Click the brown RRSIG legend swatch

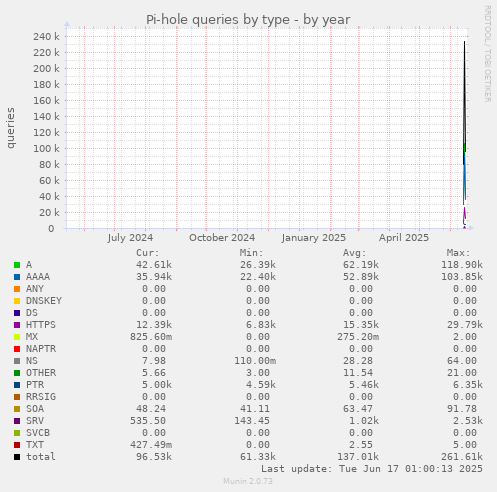pos(17,397)
